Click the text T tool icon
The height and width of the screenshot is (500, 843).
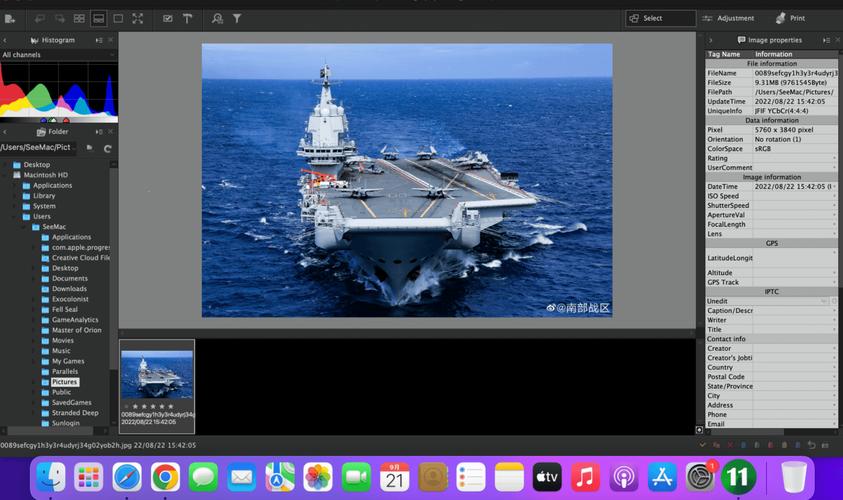(x=187, y=18)
